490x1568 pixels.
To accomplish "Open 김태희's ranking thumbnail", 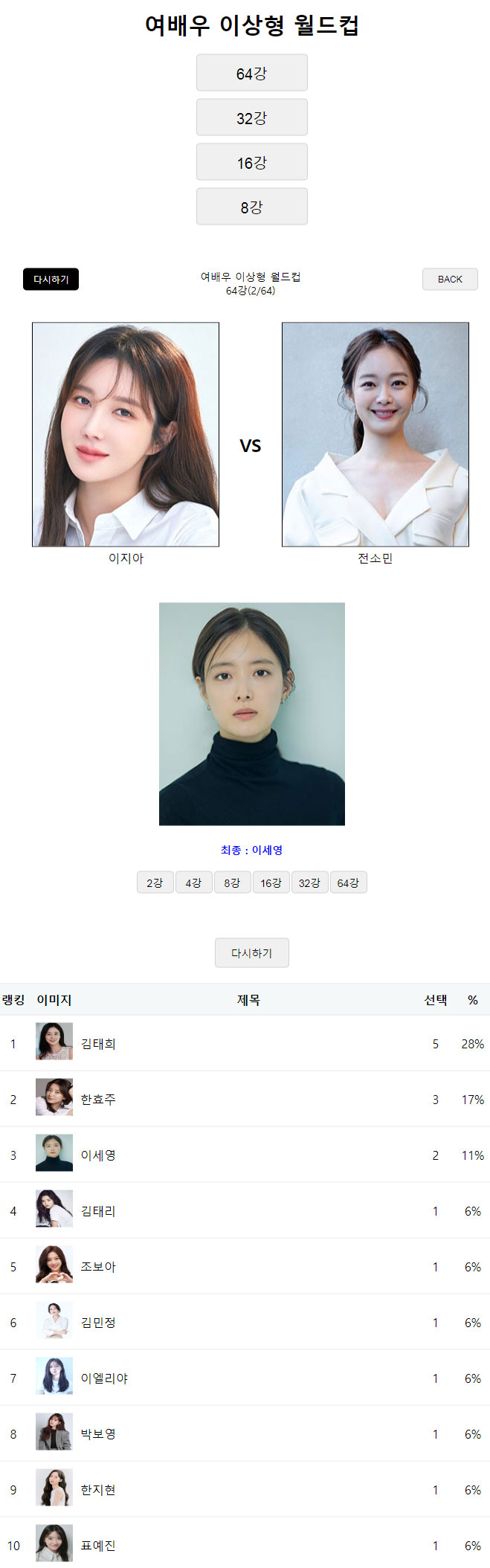I will (54, 1042).
